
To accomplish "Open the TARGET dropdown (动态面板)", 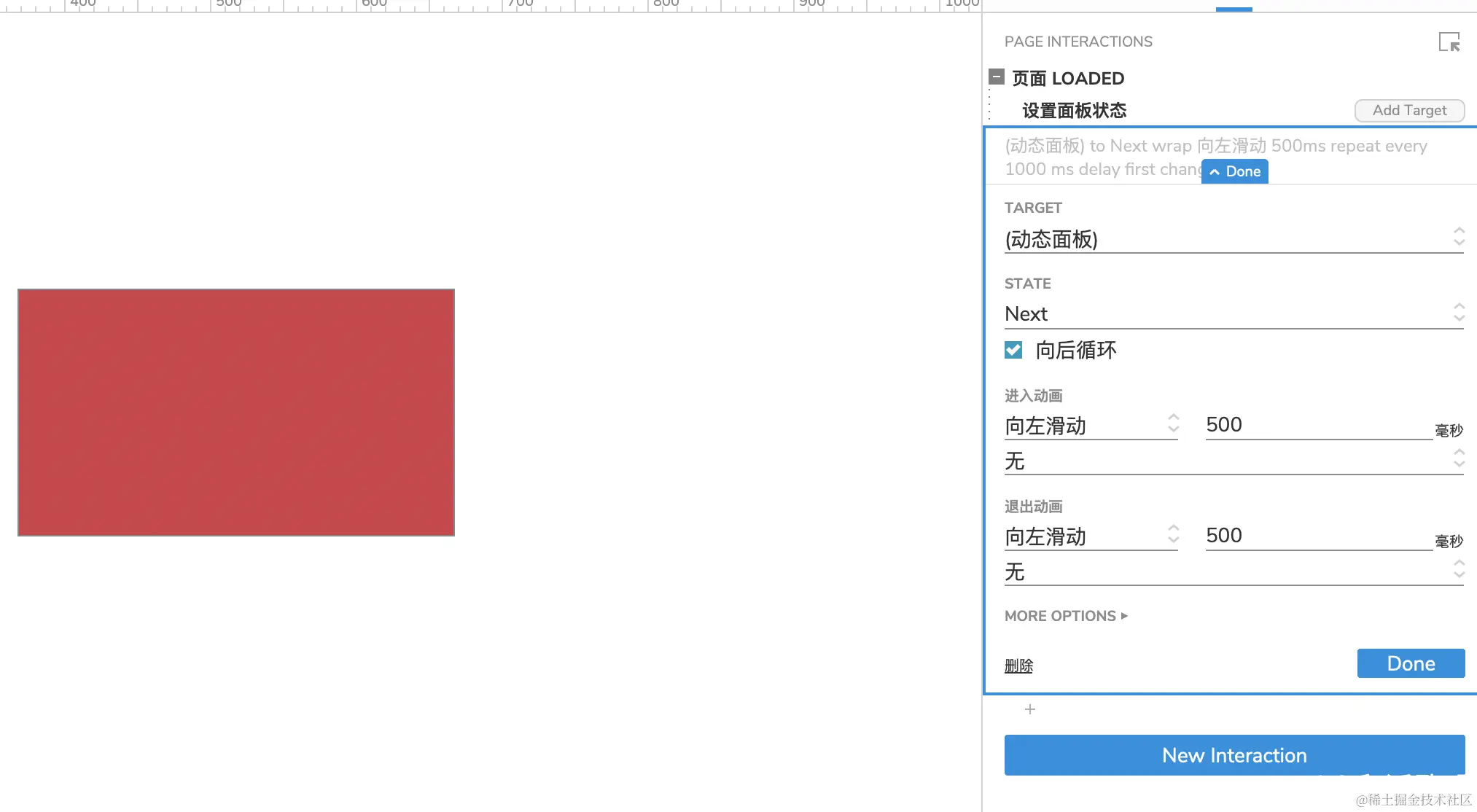I will coord(1234,239).
